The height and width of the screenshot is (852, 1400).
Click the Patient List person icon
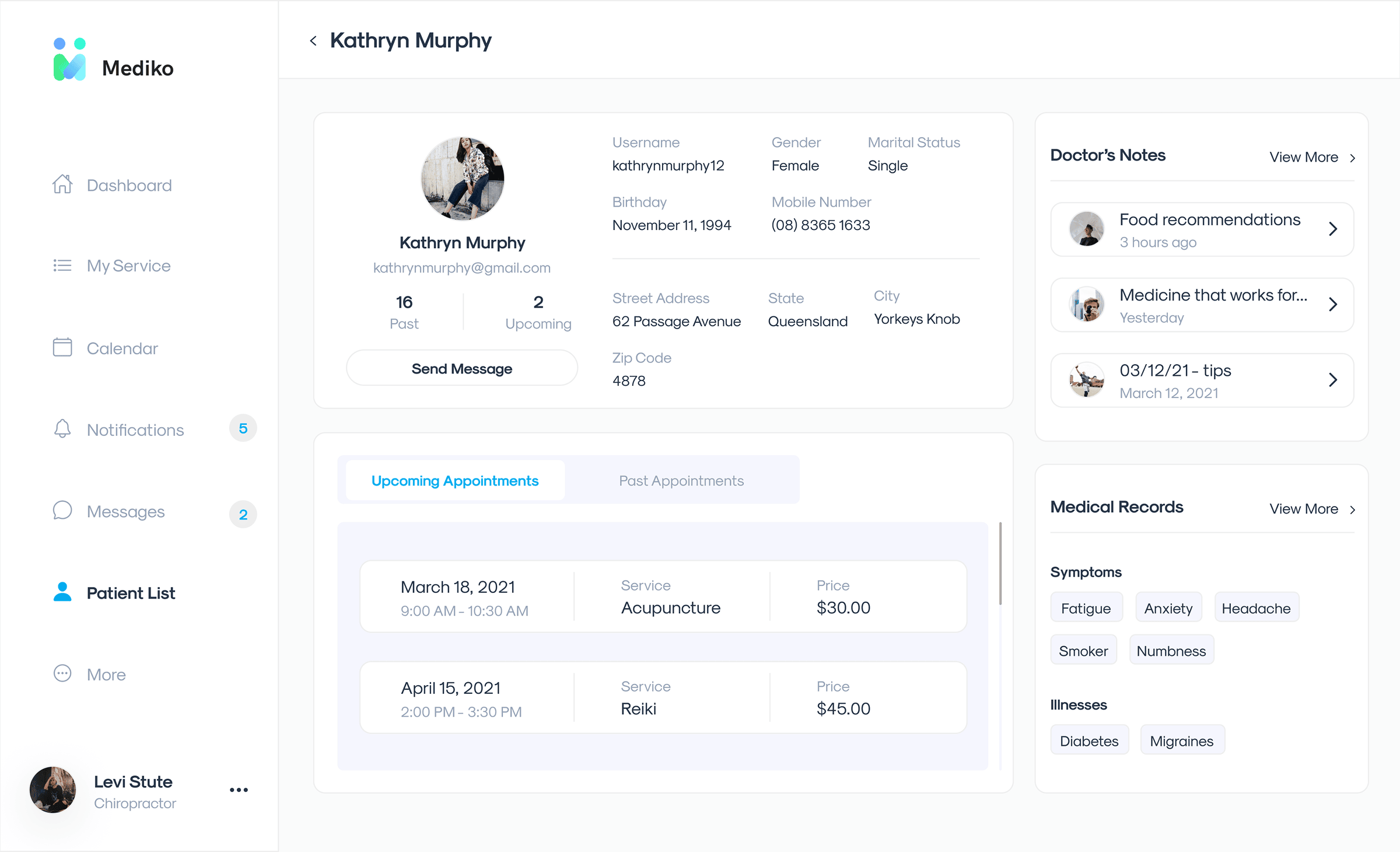(x=62, y=592)
